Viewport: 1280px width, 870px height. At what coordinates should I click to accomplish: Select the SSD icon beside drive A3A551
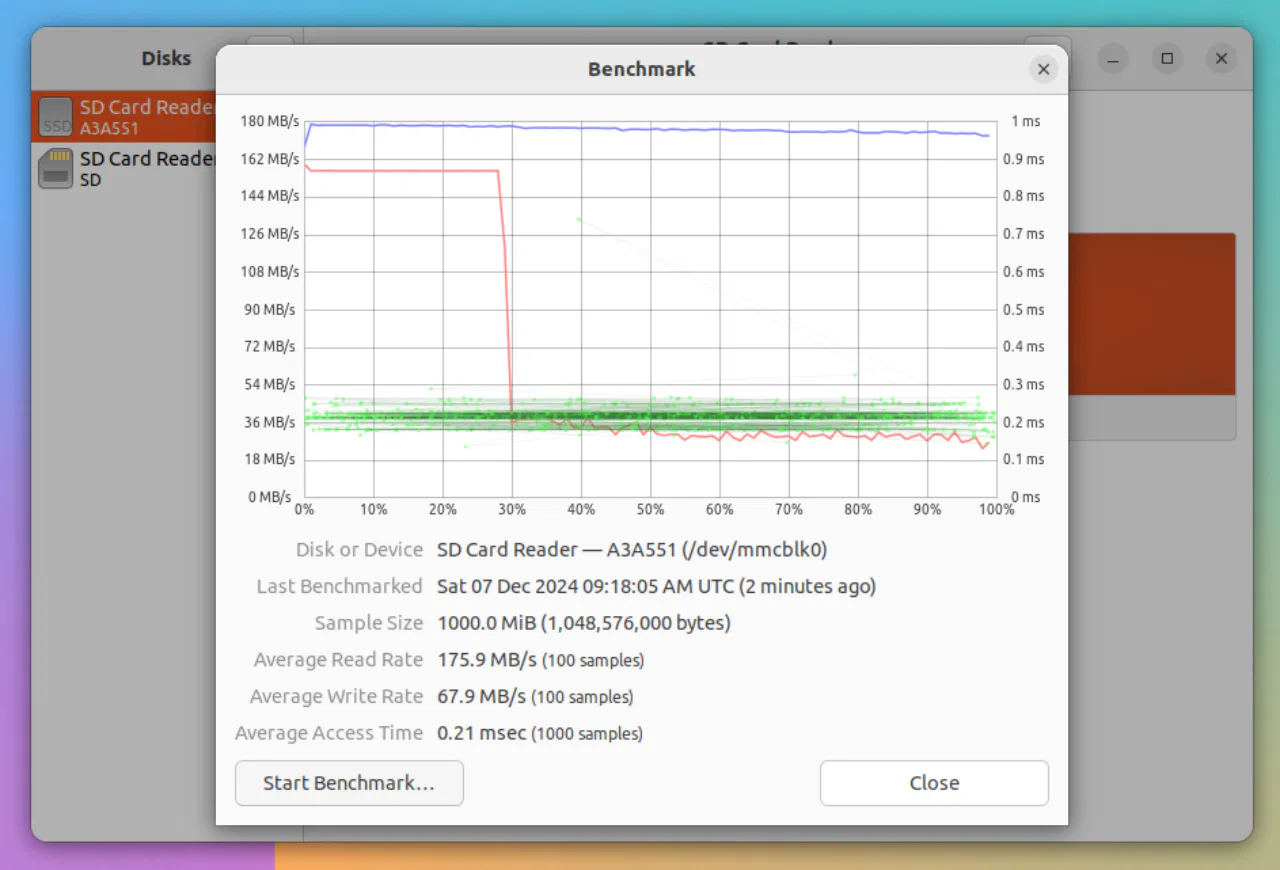[x=55, y=115]
